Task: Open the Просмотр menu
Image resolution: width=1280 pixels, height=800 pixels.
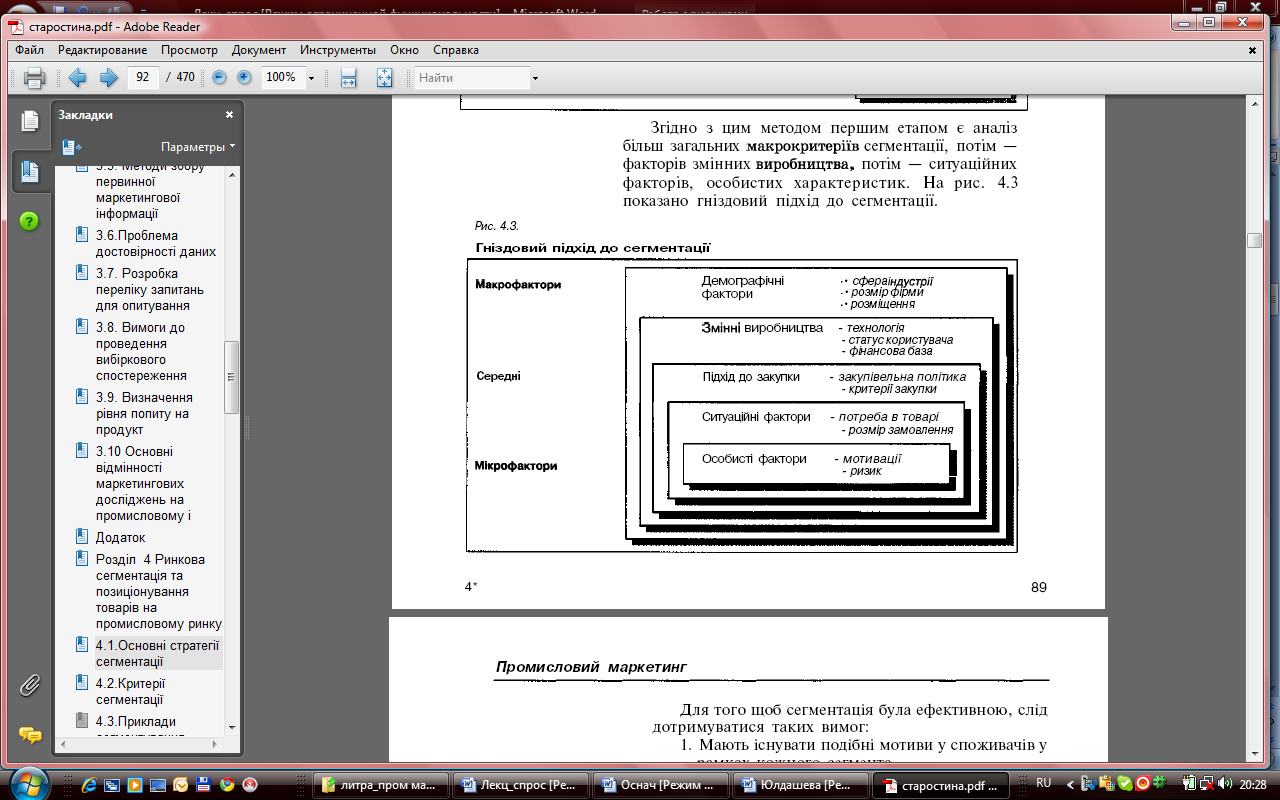Action: tap(189, 49)
